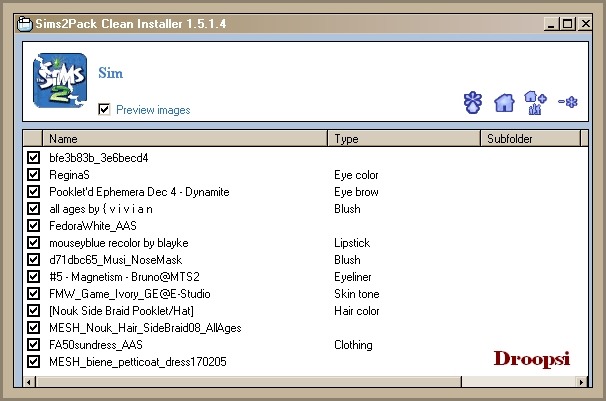
Task: Toggle the Preview images checkbox
Action: coord(104,109)
